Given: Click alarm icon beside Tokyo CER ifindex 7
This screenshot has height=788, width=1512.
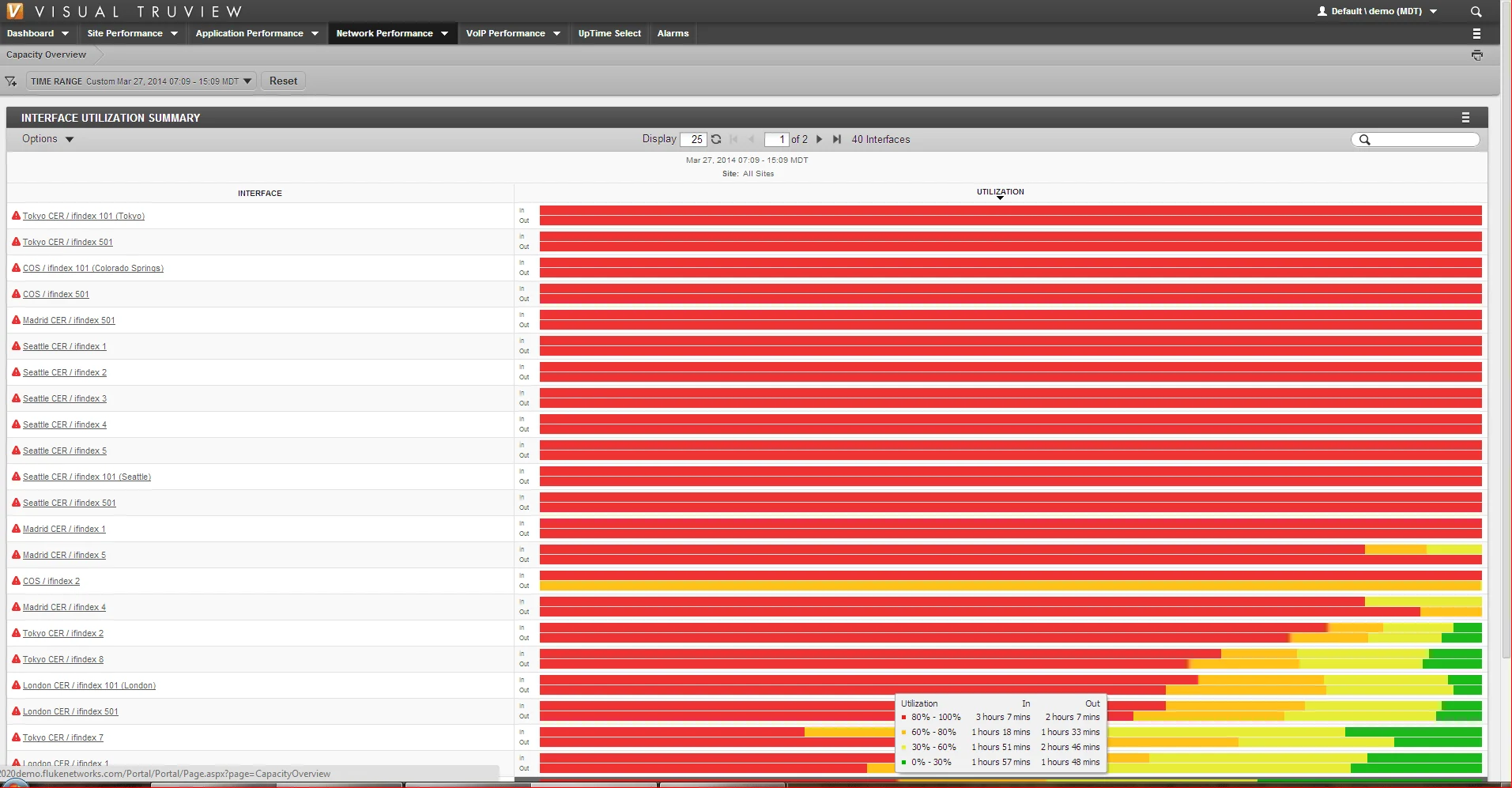Looking at the screenshot, I should 16,737.
